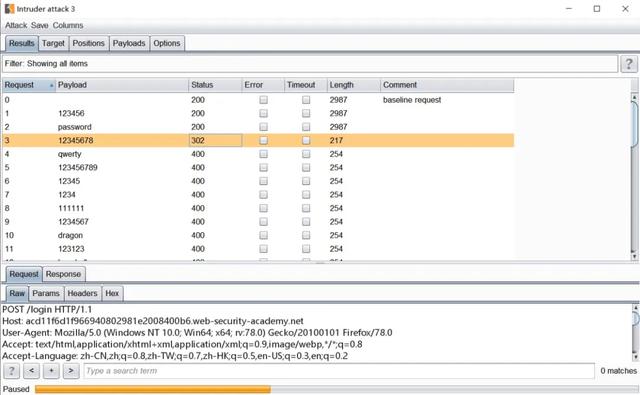The height and width of the screenshot is (395, 640).
Task: Select the Params view tab
Action: point(46,293)
